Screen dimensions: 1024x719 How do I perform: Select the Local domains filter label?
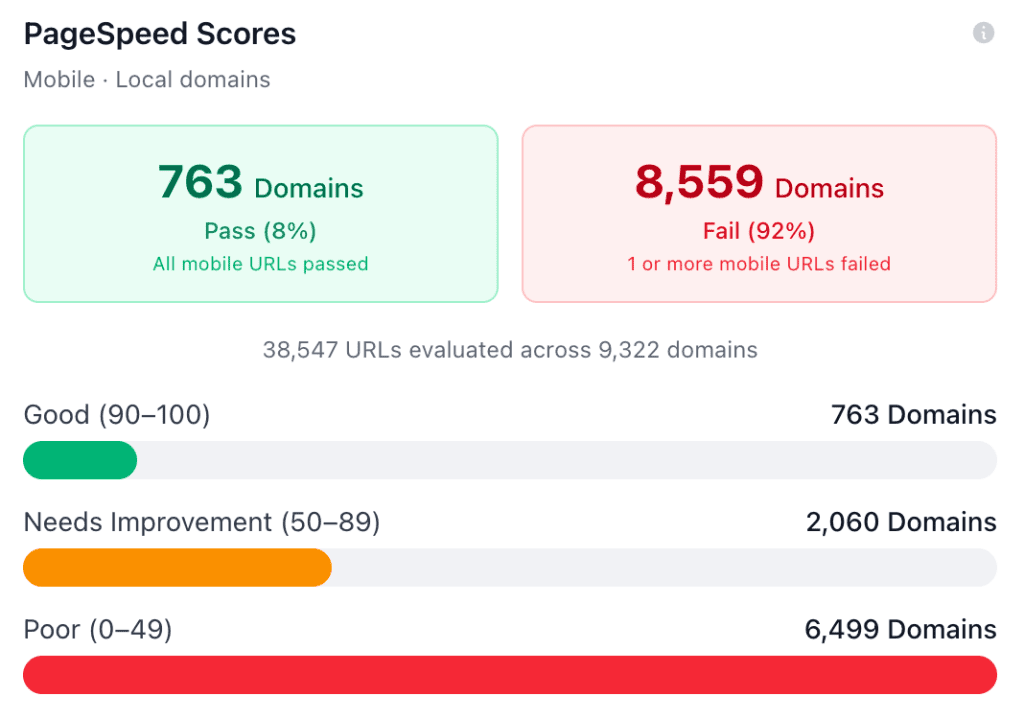tap(193, 79)
